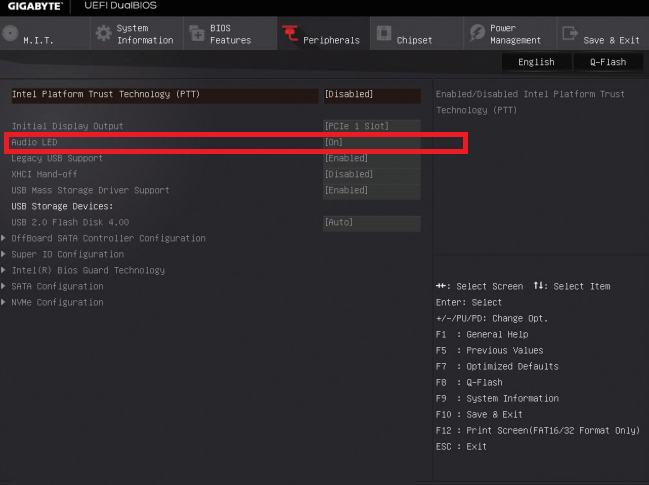The image size is (649, 485).
Task: Expand Intel(R) Bios Guard Technology arrow
Action: tap(3, 270)
